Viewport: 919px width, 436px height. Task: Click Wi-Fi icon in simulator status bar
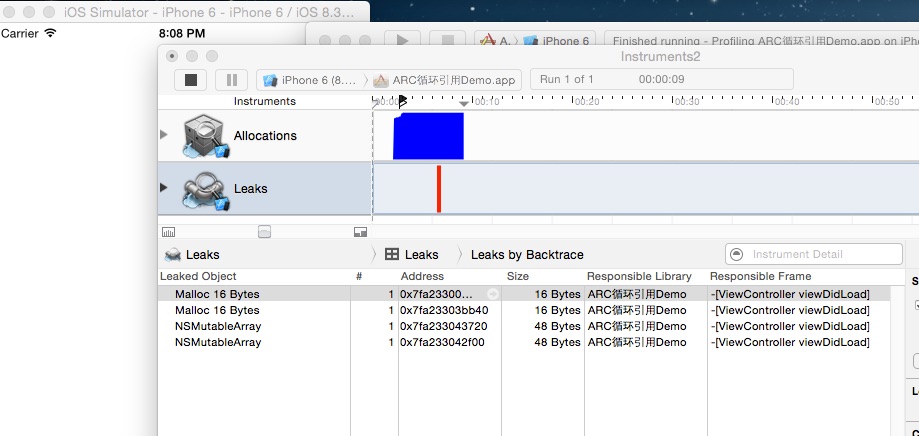(x=50, y=33)
